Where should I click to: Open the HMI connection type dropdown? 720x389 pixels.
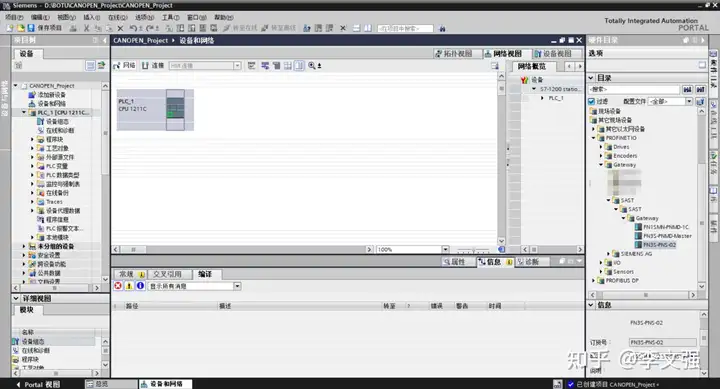tap(237, 66)
